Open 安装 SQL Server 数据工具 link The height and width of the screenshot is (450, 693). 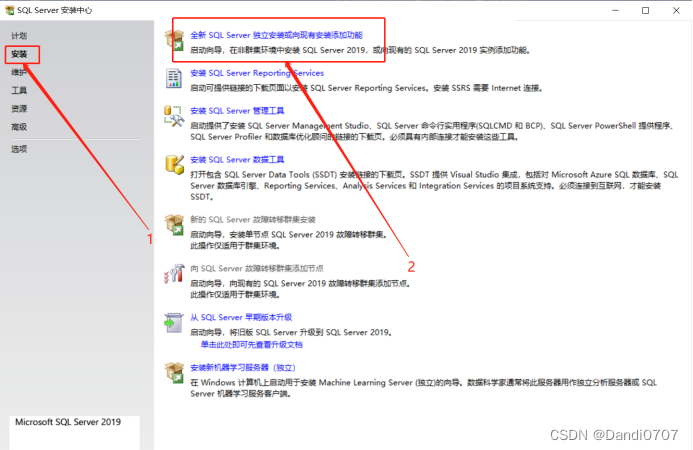(237, 160)
